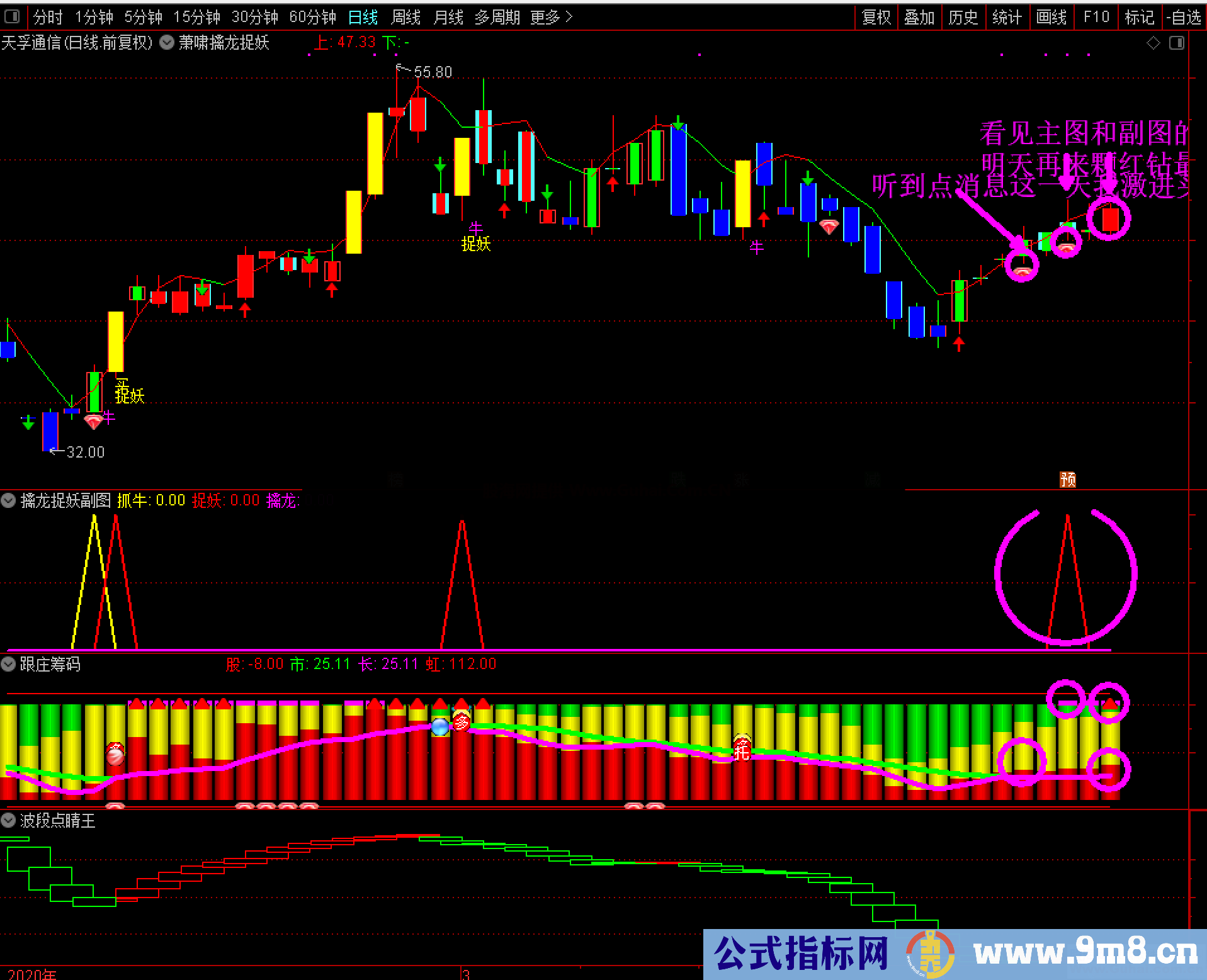Click the blue ball marker on the magenta line

[440, 727]
